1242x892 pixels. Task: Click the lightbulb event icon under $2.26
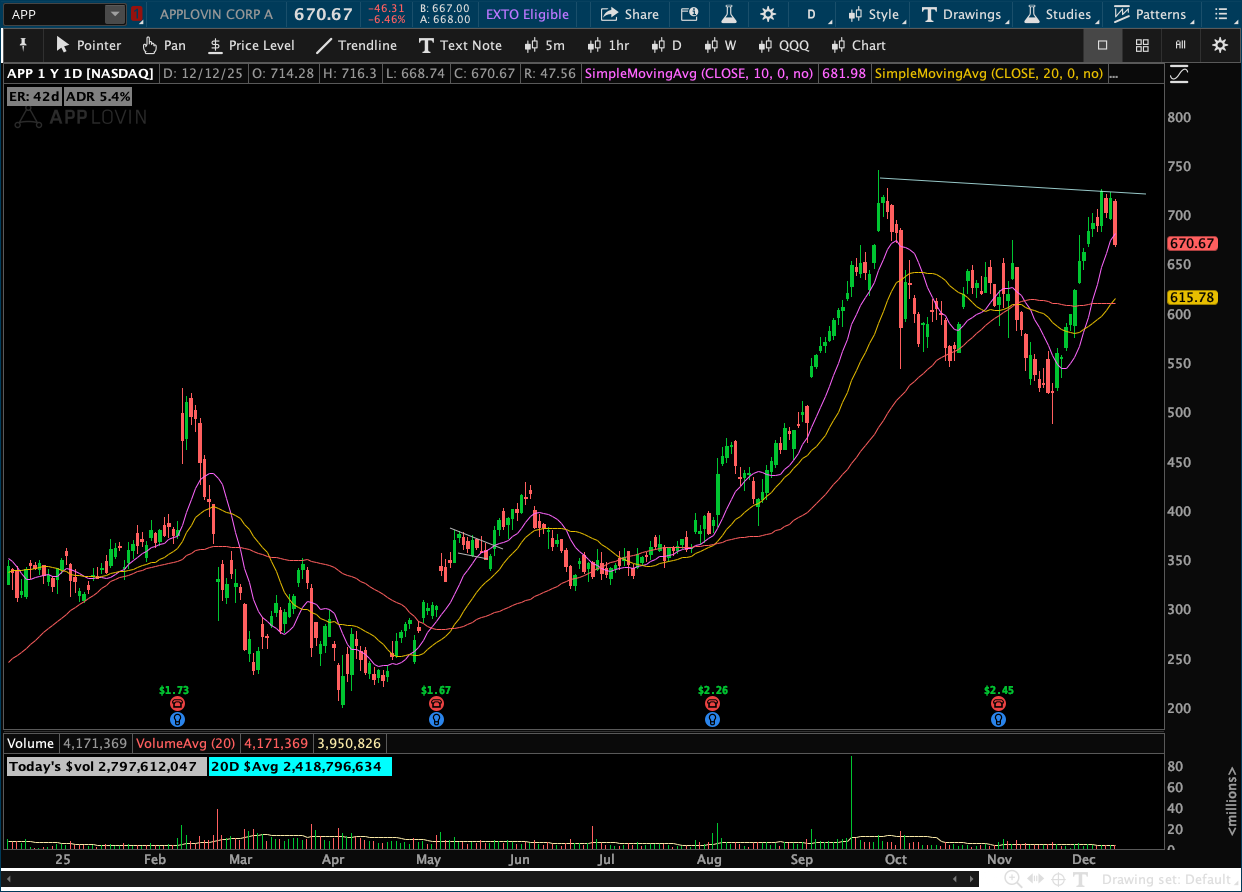[712, 719]
